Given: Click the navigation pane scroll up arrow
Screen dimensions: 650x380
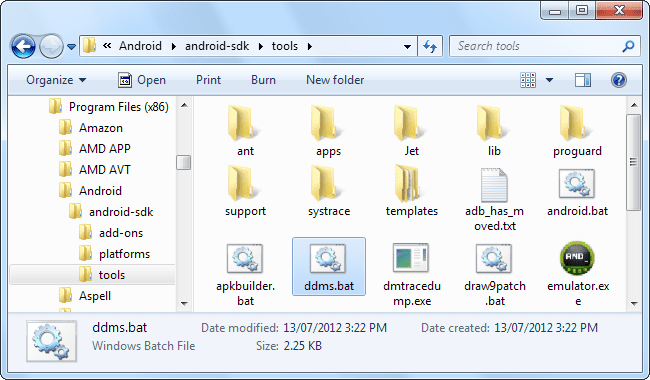Looking at the screenshot, I should point(184,105).
